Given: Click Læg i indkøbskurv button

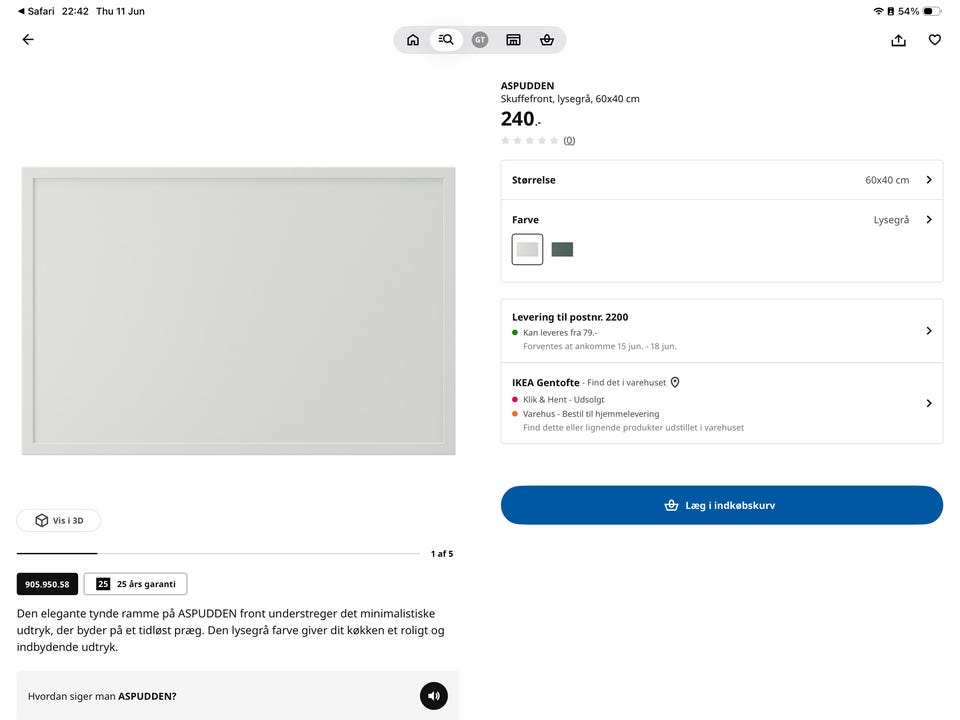Looking at the screenshot, I should click(722, 505).
